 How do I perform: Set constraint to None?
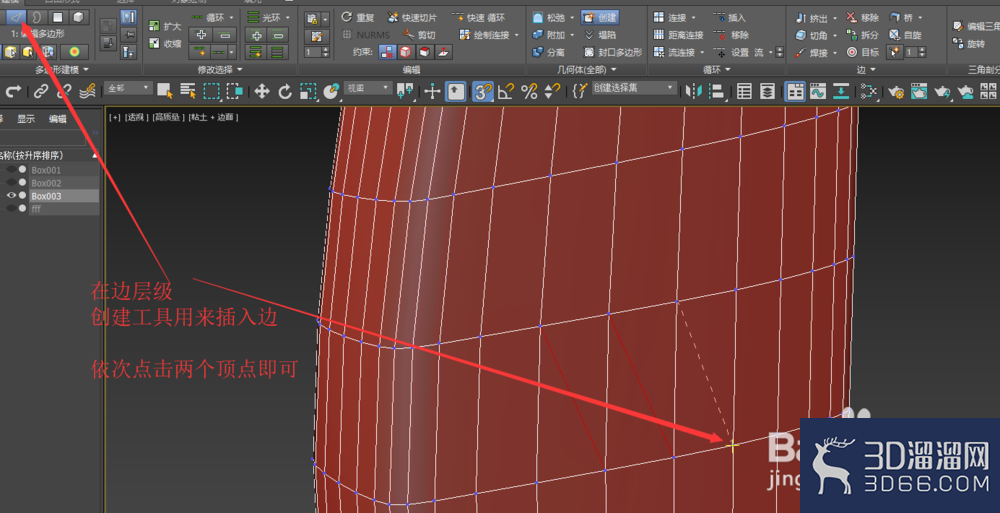[387, 52]
